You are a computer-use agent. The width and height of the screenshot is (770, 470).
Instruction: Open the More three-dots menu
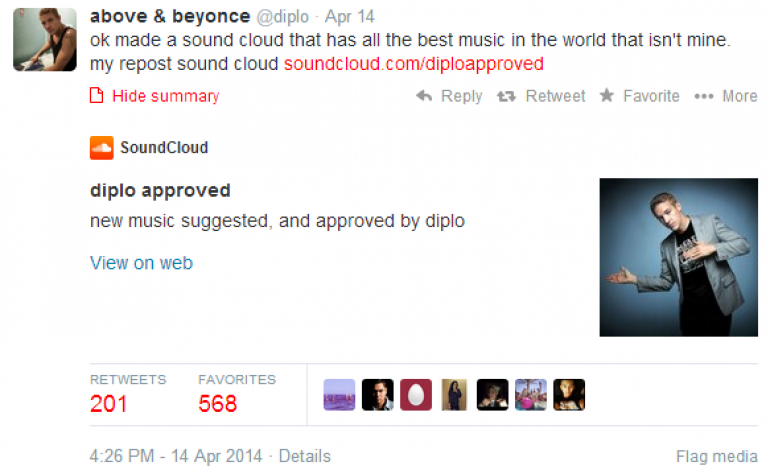(704, 96)
